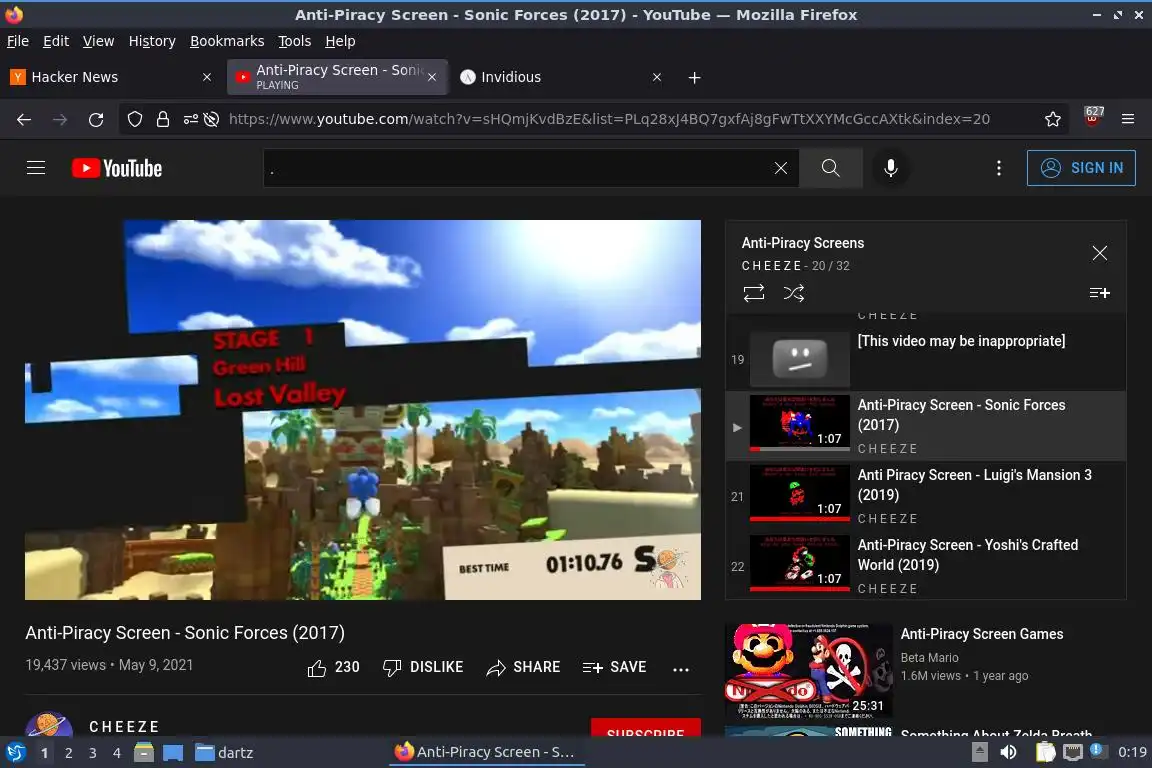Switch to the Hacker News tab
The width and height of the screenshot is (1152, 768).
112,77
